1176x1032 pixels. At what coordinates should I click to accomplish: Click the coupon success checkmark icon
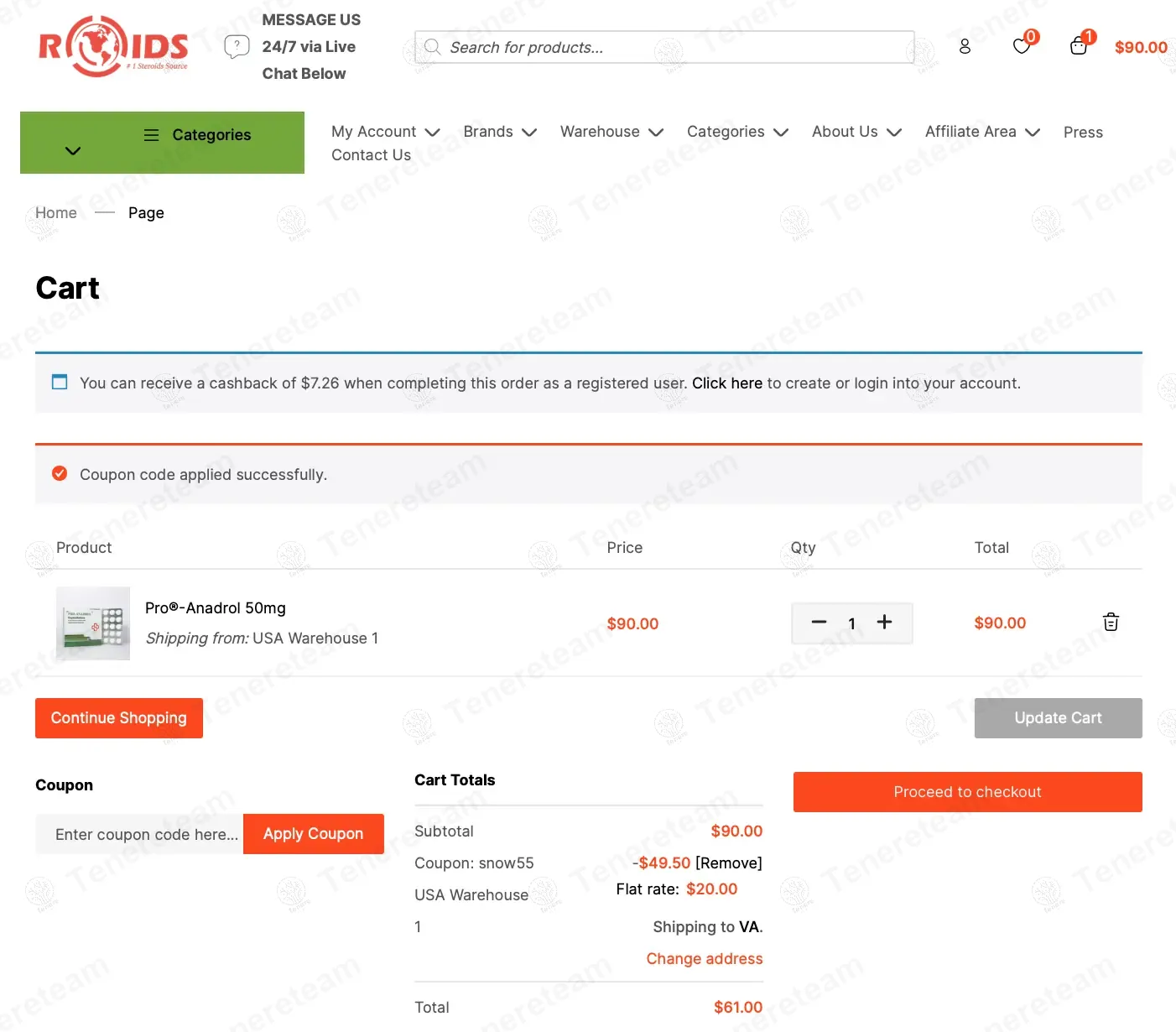tap(60, 473)
